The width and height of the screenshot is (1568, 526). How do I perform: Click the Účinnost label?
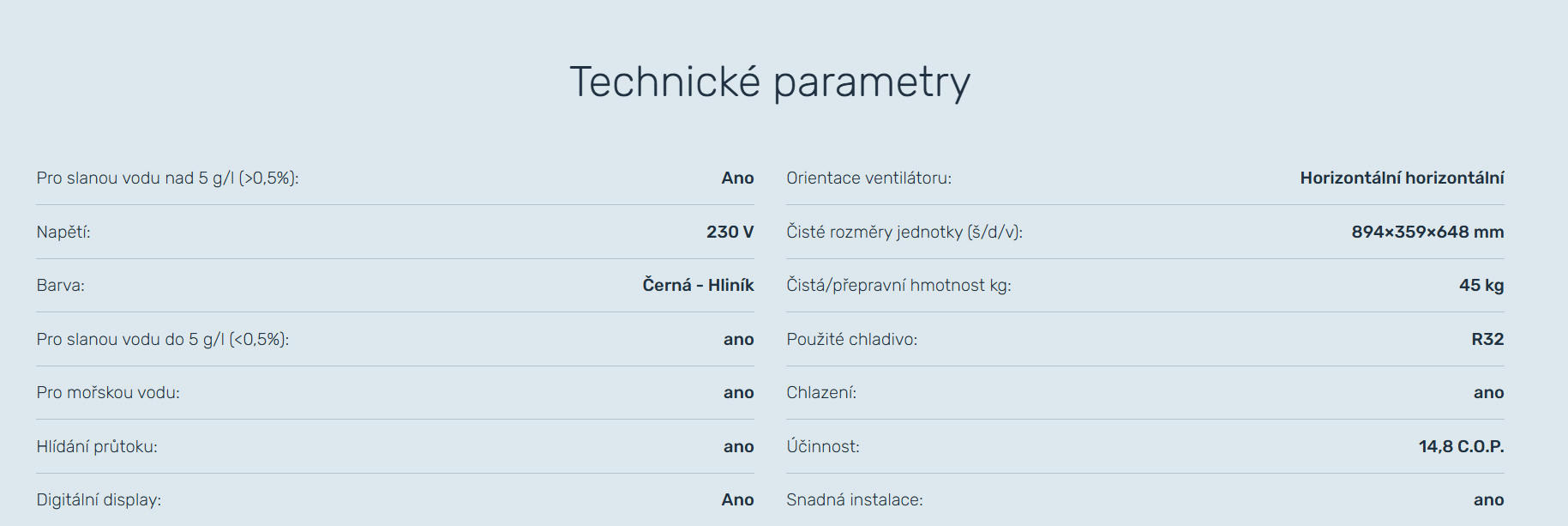tap(823, 447)
